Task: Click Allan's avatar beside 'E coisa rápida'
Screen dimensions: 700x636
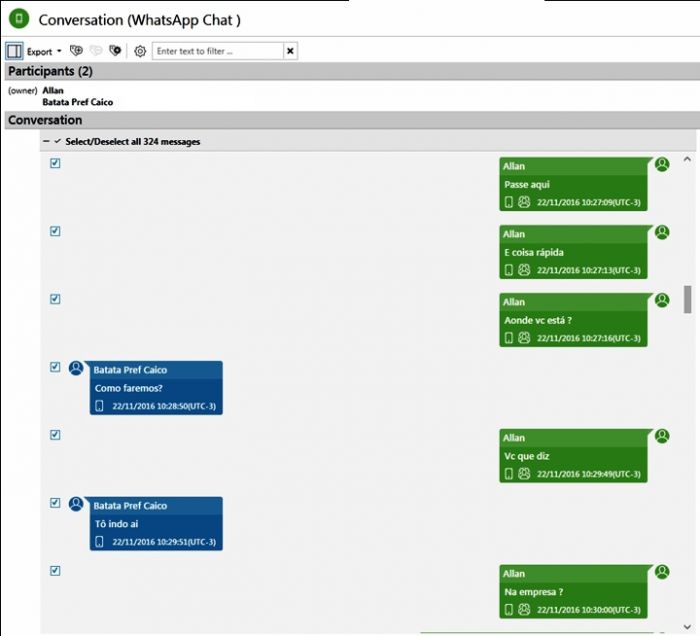Action: [662, 232]
